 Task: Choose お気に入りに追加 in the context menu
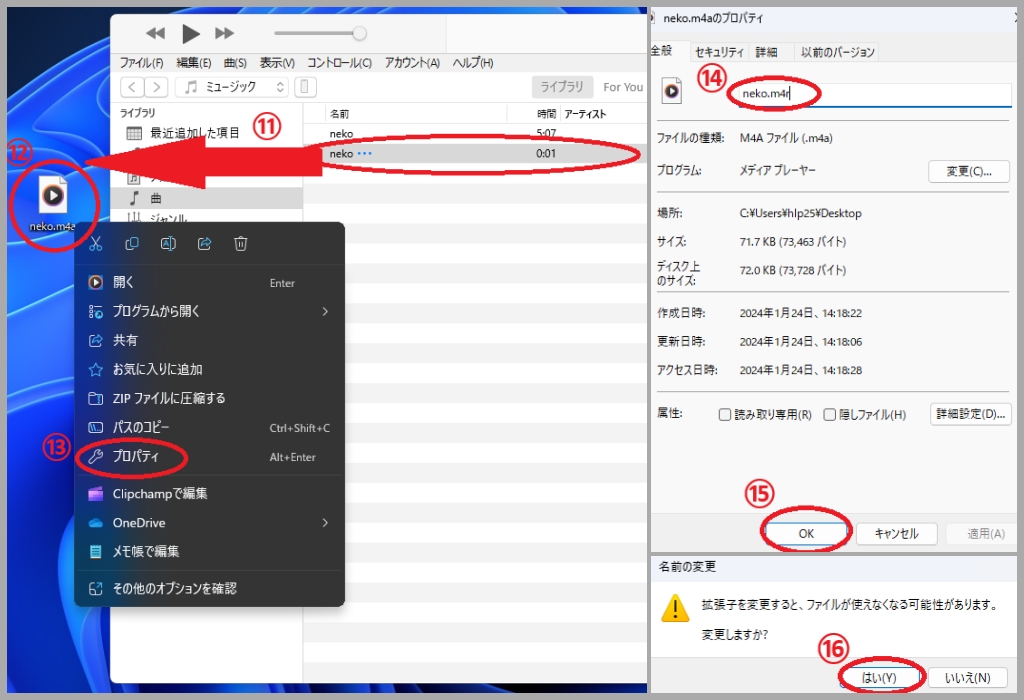point(210,369)
